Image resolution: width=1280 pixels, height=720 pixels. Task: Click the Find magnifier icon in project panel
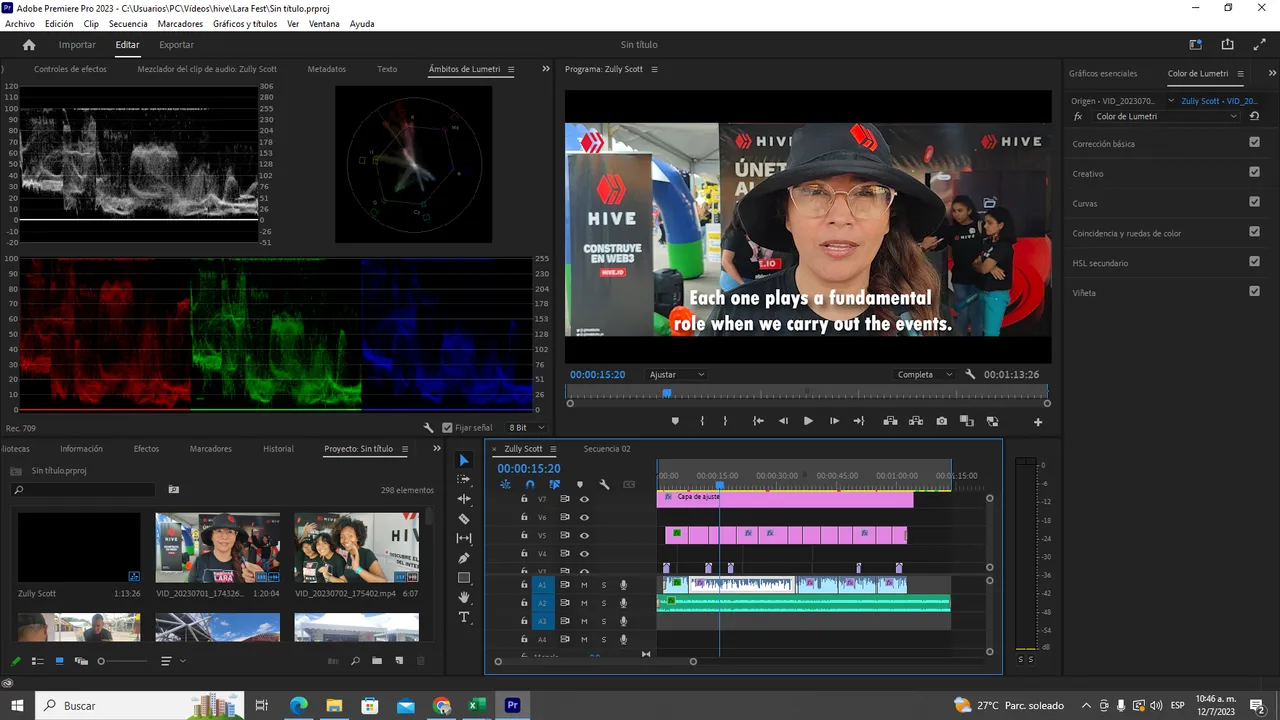(355, 661)
